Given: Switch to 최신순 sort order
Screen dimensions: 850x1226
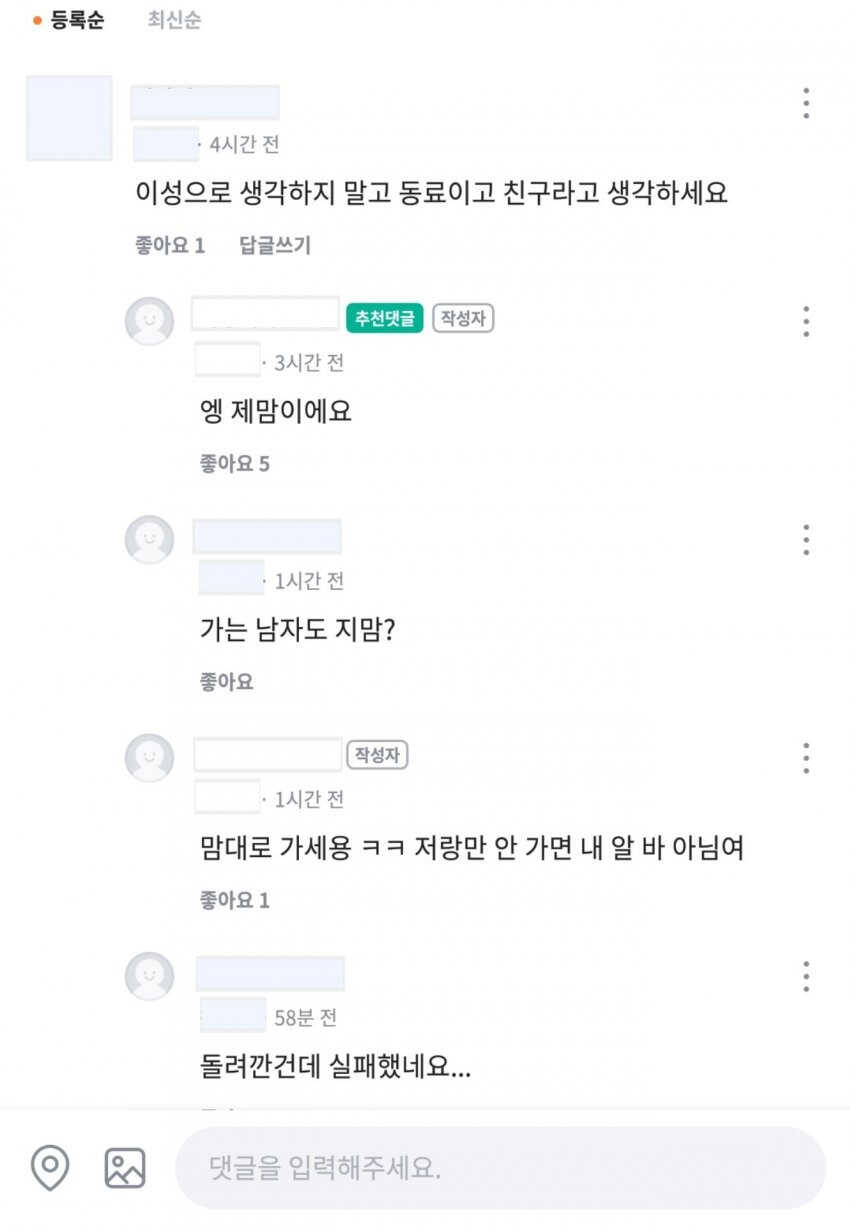Looking at the screenshot, I should click(x=174, y=20).
